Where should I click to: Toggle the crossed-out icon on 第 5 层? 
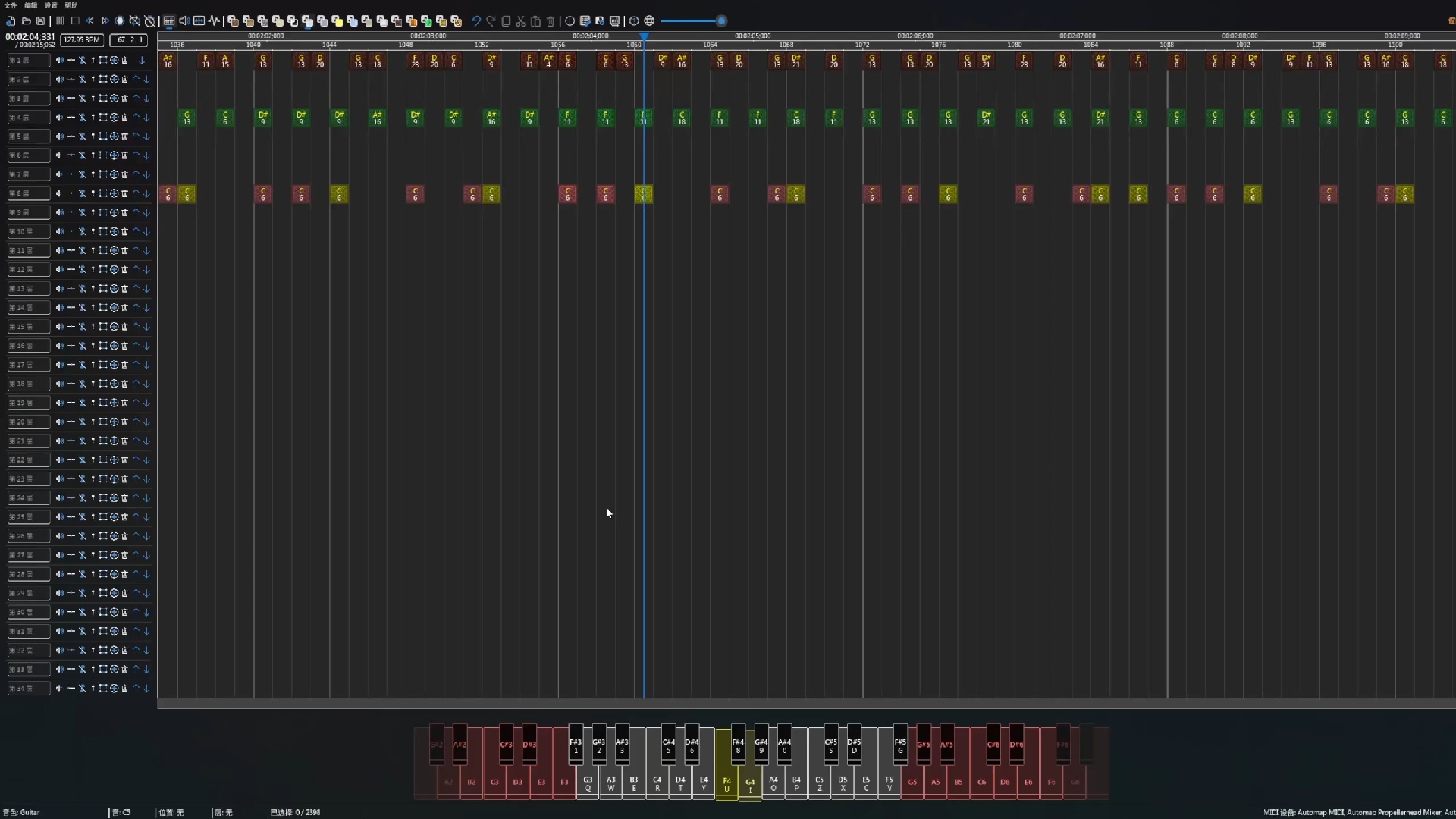coord(83,136)
